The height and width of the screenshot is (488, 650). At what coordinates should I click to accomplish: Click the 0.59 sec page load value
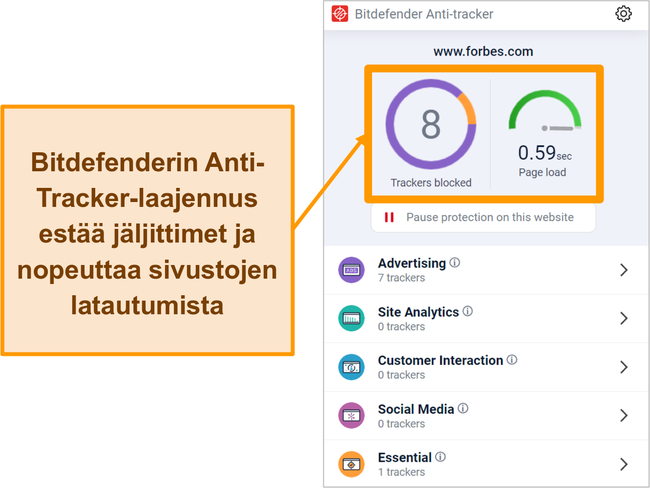545,153
